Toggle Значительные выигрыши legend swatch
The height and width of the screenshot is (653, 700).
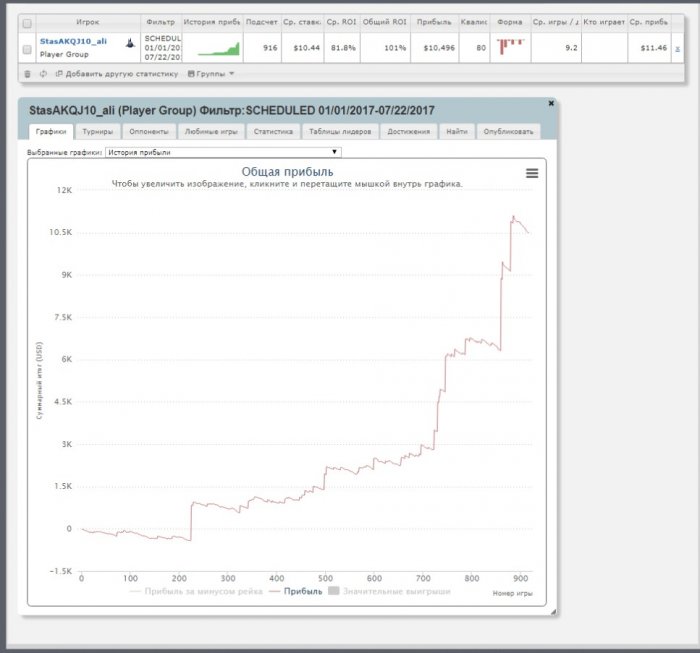[x=336, y=591]
